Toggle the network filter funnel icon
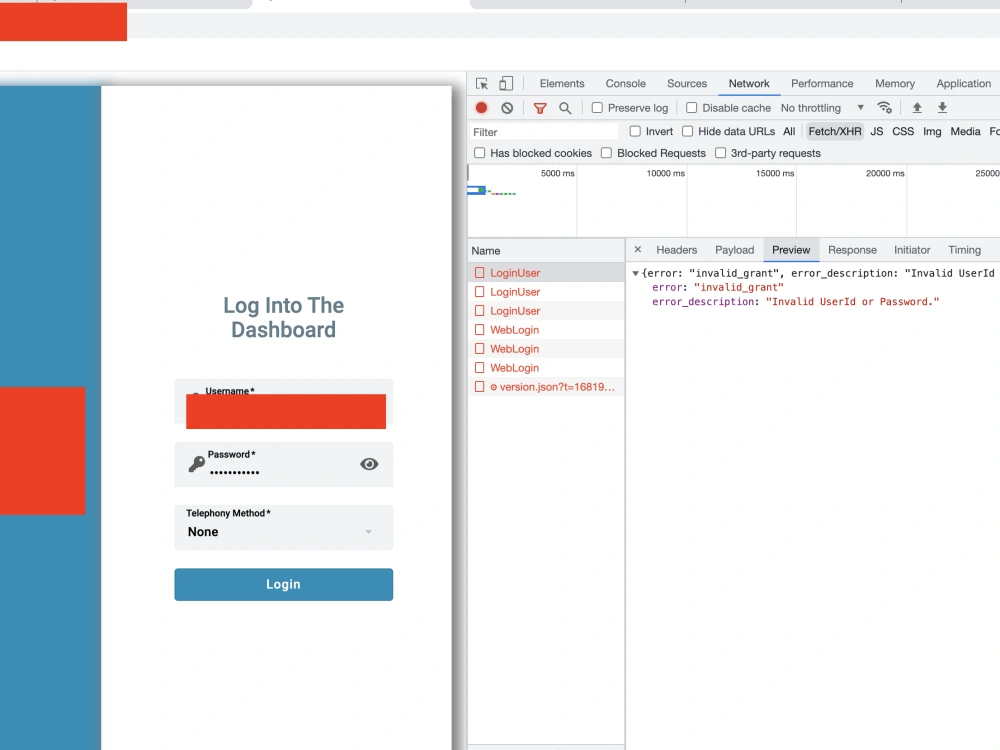This screenshot has width=1000, height=750. (x=540, y=108)
